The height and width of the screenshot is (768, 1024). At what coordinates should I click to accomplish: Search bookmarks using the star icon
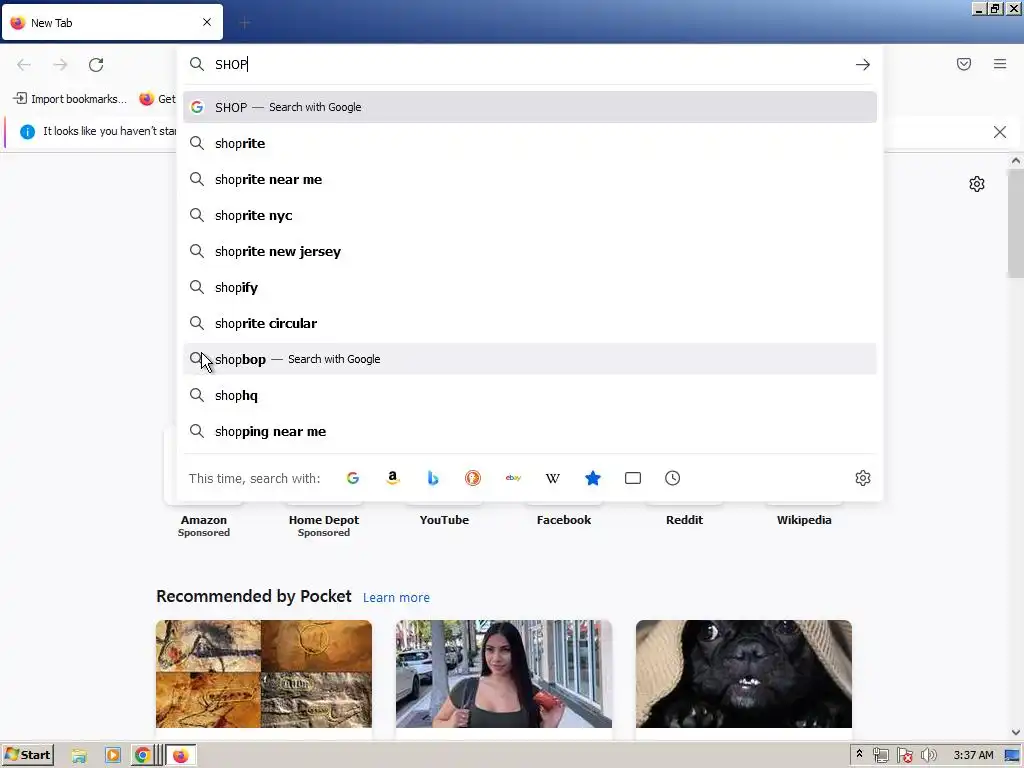click(593, 478)
